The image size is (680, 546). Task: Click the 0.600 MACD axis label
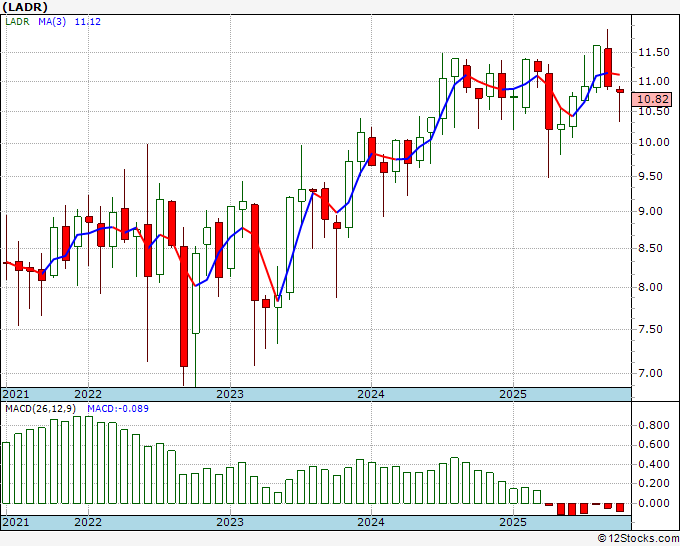coord(654,445)
